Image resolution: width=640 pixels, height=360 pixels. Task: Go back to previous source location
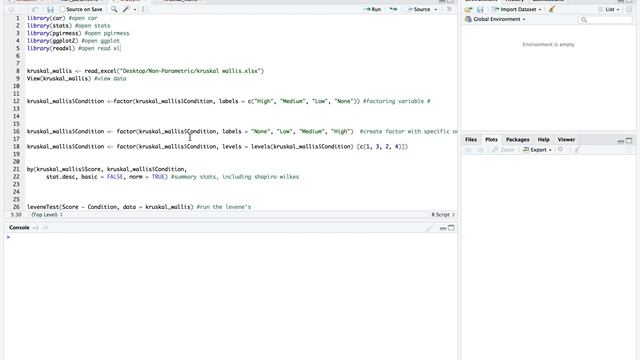(x=11, y=9)
